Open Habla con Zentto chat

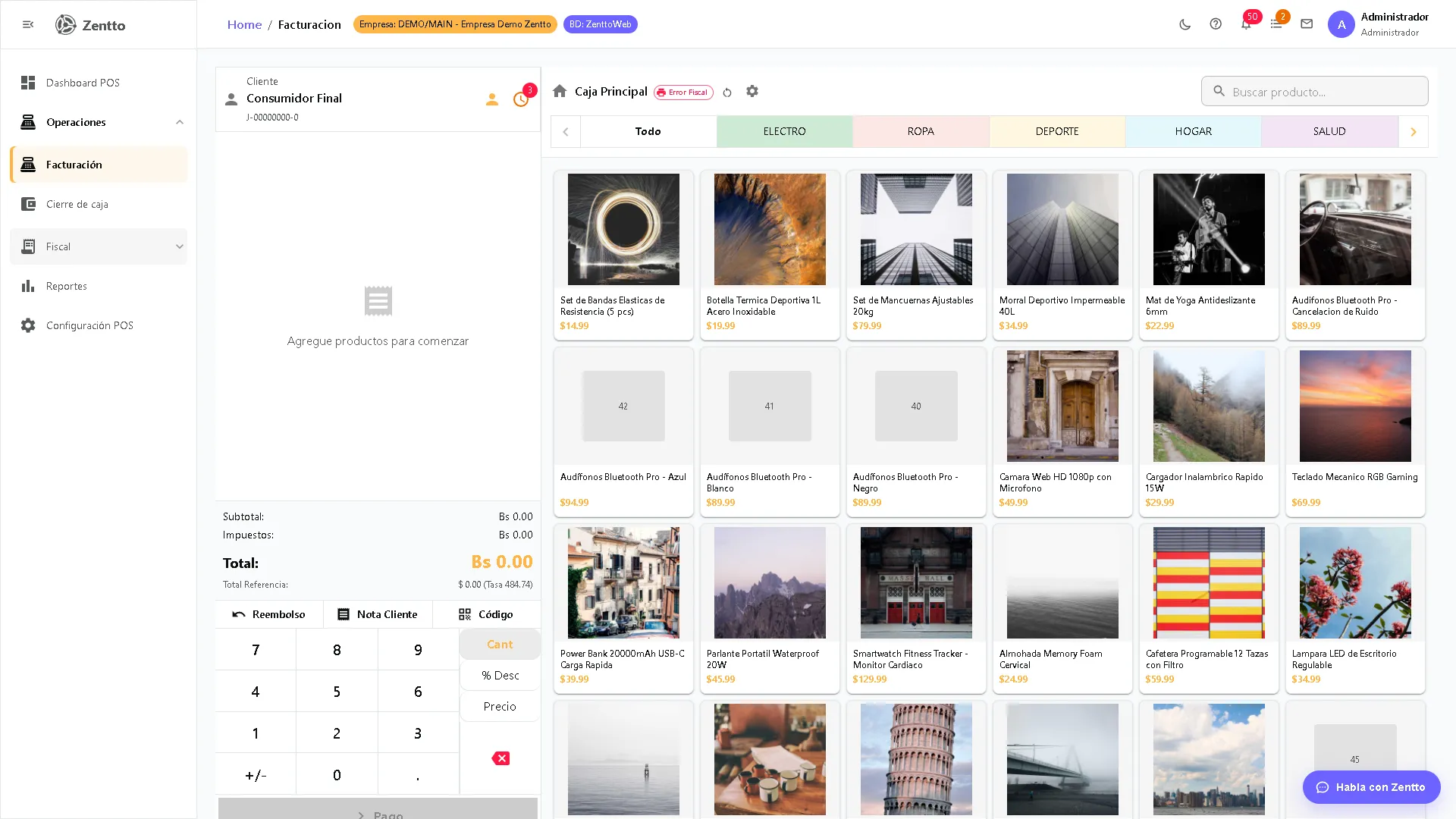(x=1371, y=787)
